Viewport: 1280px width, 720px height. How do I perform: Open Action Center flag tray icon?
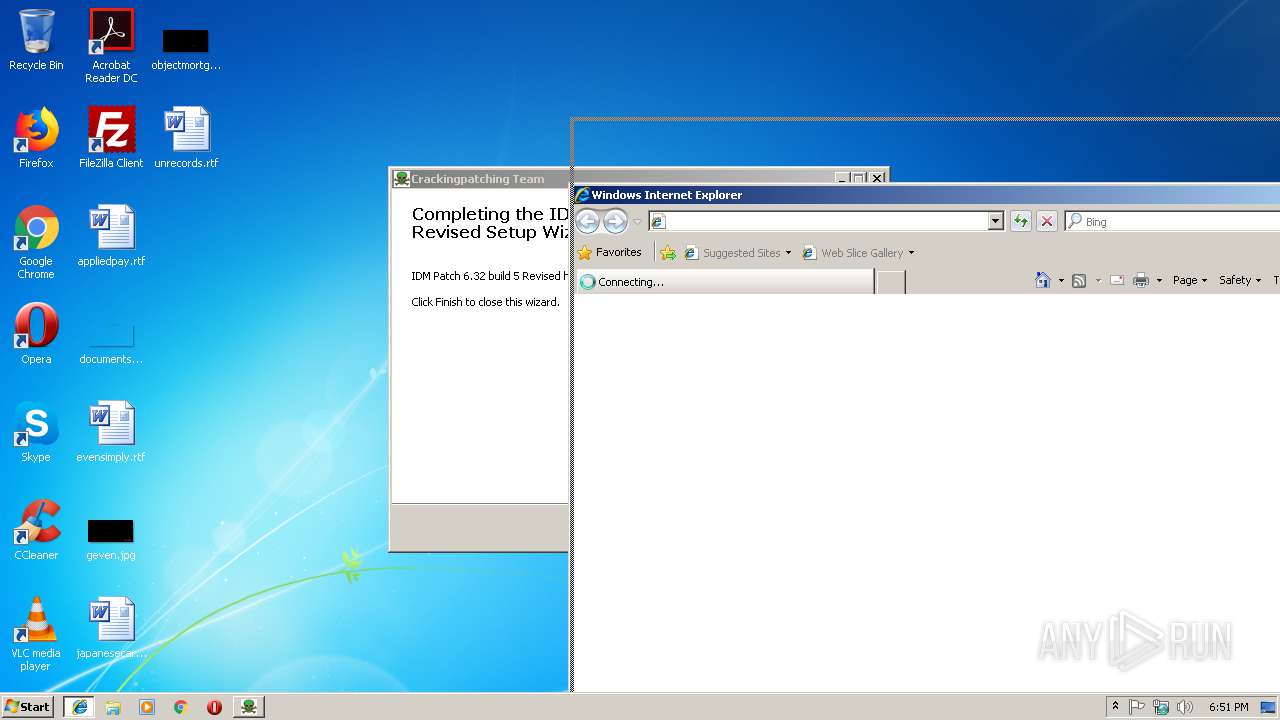pos(1137,707)
